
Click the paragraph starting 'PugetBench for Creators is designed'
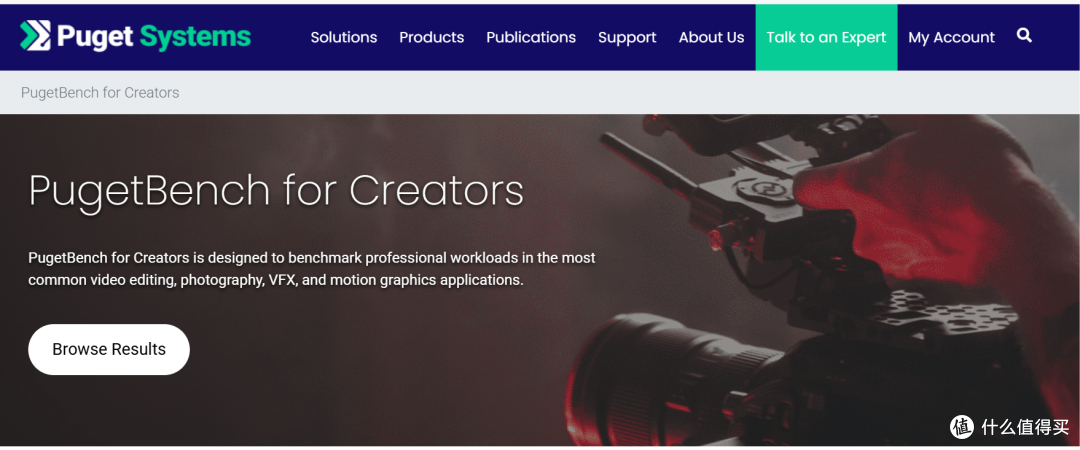point(312,269)
